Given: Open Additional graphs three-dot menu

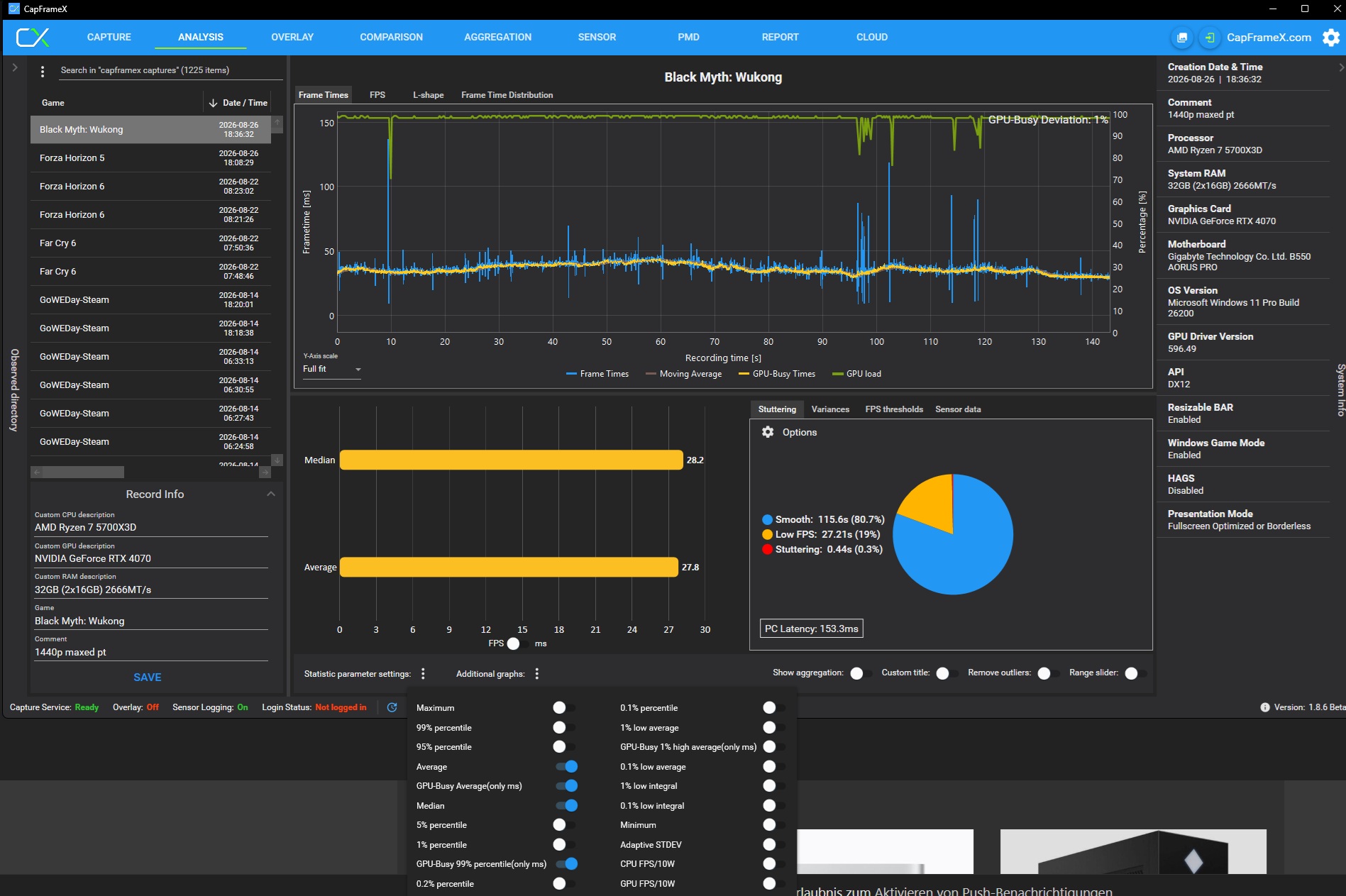Looking at the screenshot, I should (x=536, y=674).
